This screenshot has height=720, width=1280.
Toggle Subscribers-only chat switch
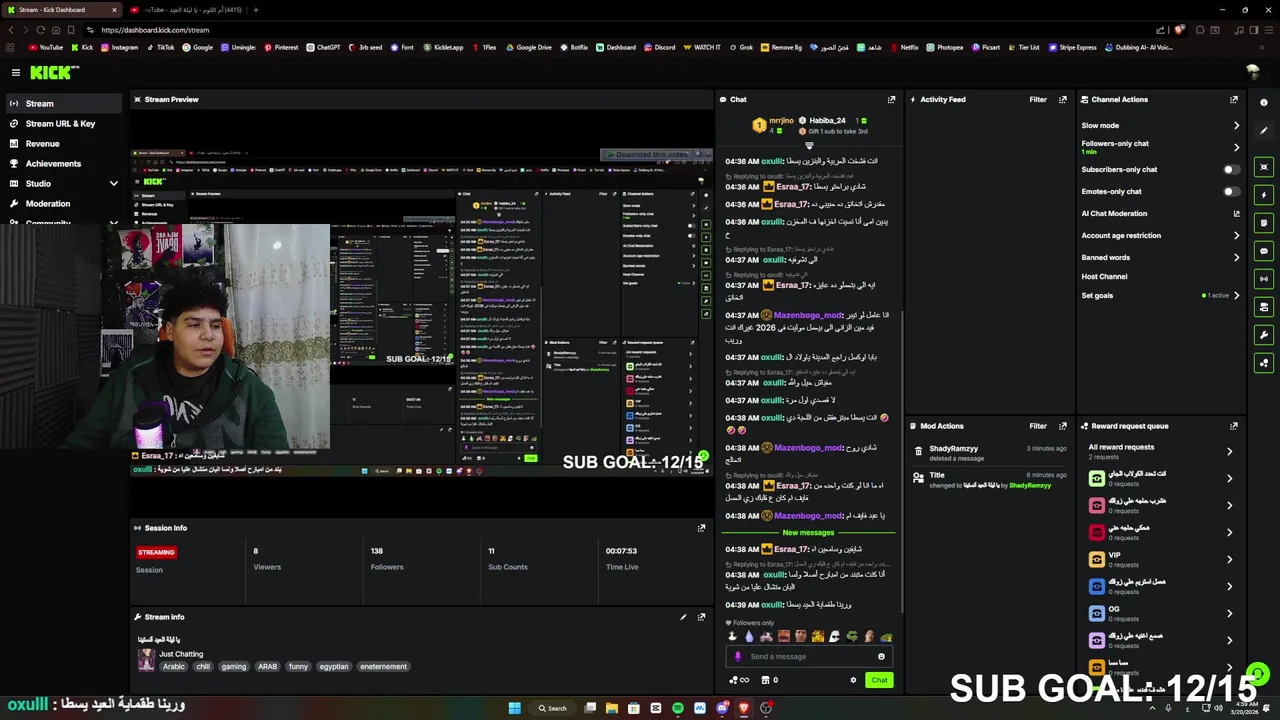pos(1232,170)
